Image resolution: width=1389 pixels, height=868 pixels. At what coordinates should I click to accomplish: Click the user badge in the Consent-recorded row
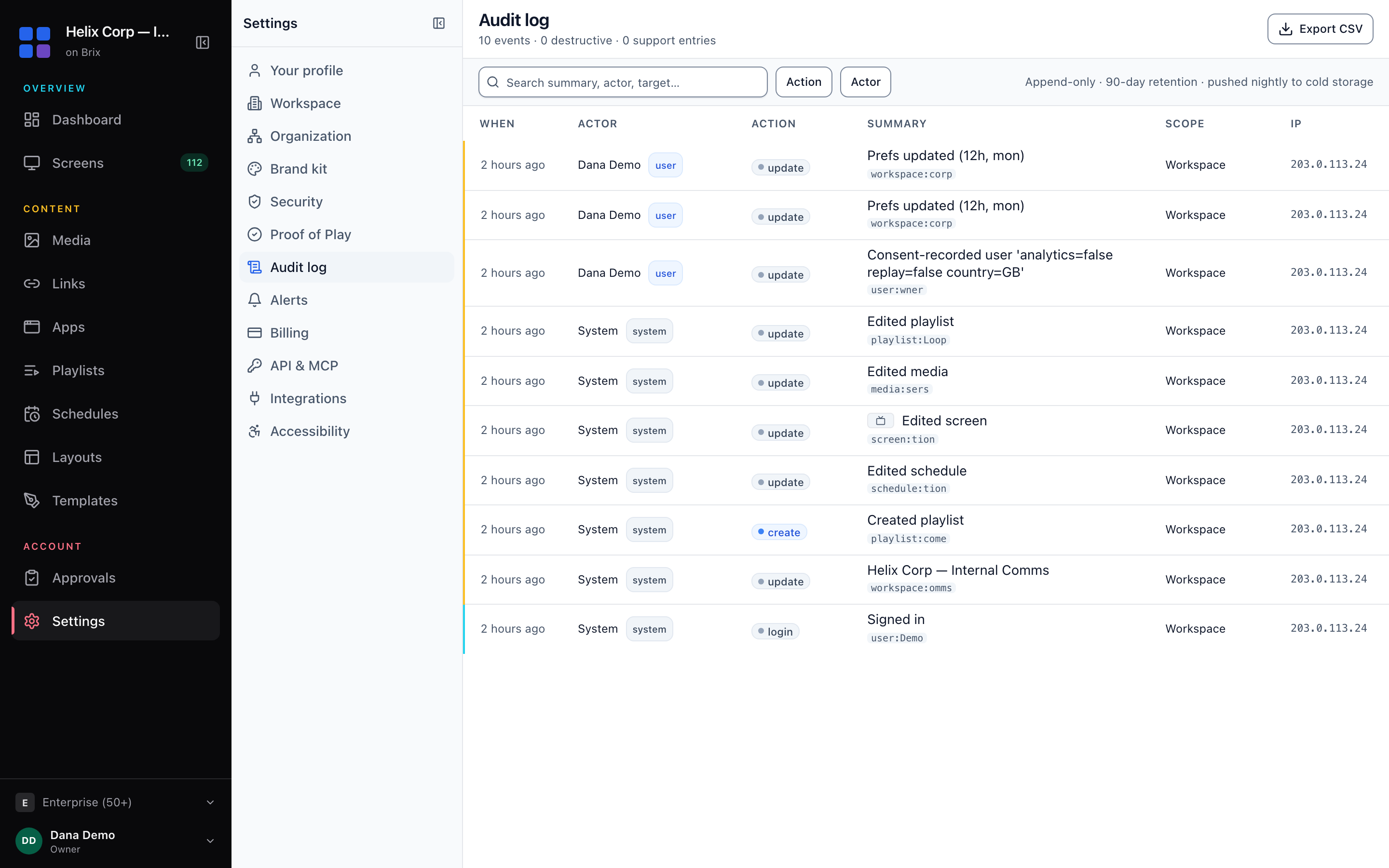(665, 273)
